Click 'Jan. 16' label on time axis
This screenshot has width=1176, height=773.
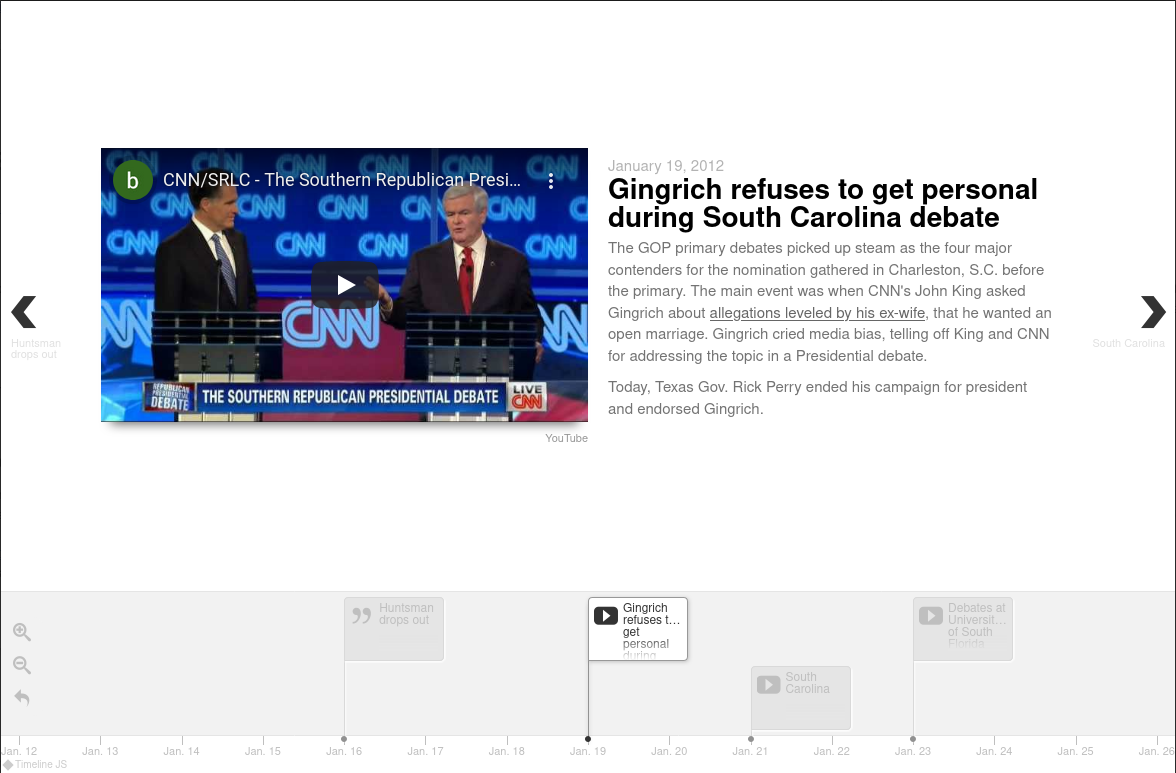(x=344, y=751)
